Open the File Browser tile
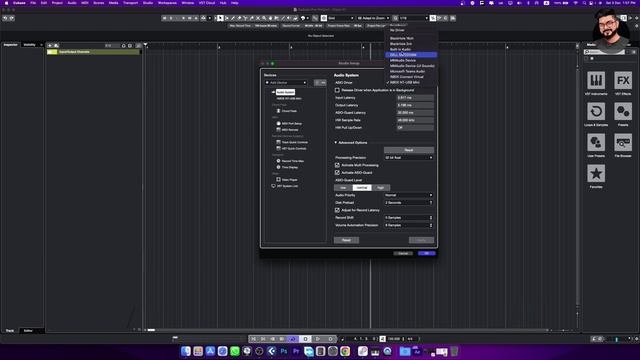This screenshot has height=360, width=640. 623,142
